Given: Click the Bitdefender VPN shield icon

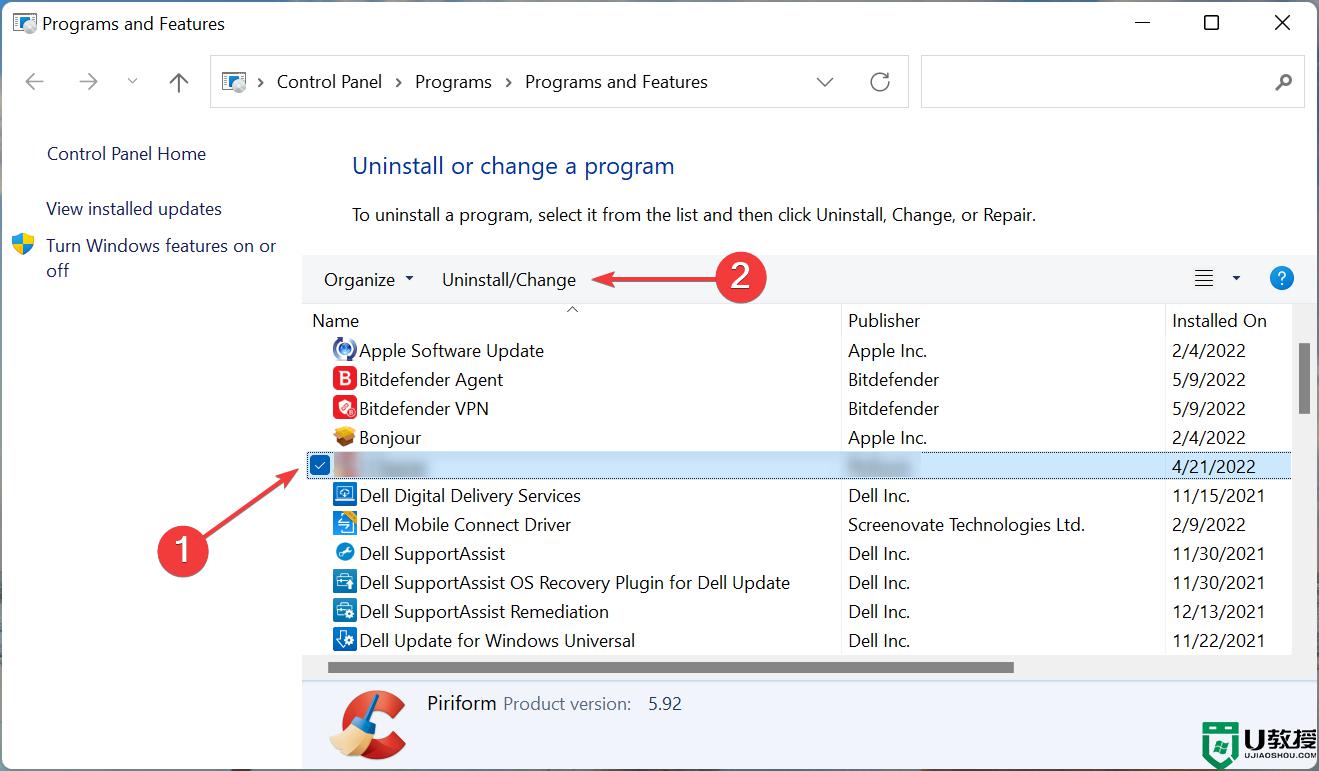Looking at the screenshot, I should click(x=344, y=408).
